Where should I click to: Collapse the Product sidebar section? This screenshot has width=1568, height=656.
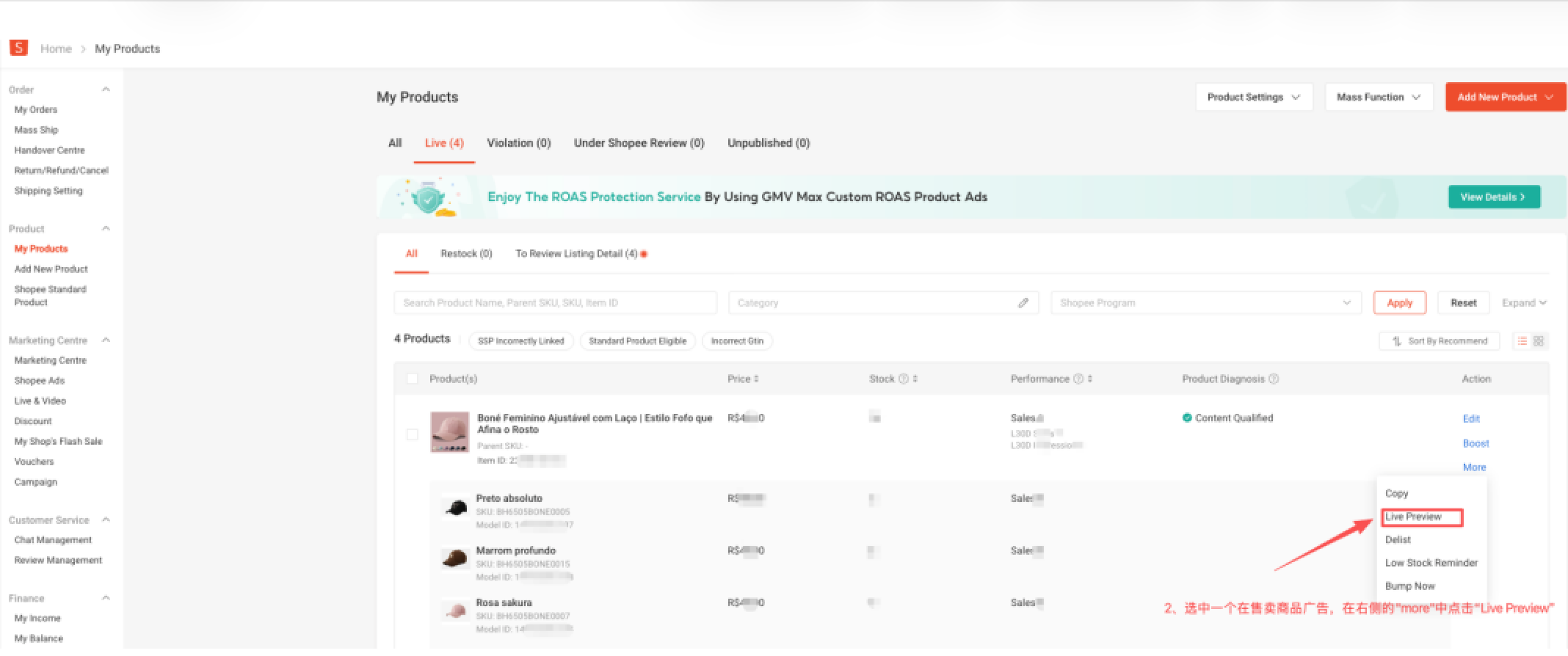(106, 228)
